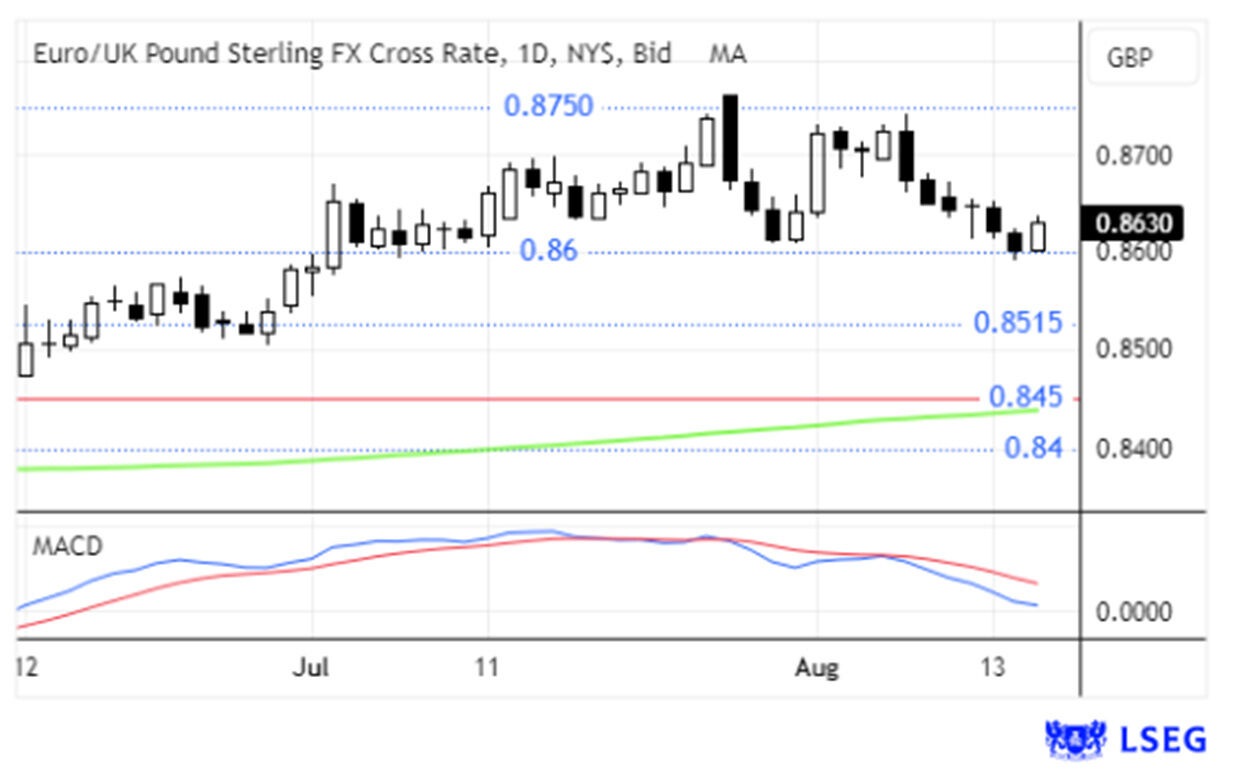The image size is (1235, 770).
Task: Click the 0.845 red line label
Action: click(1025, 397)
